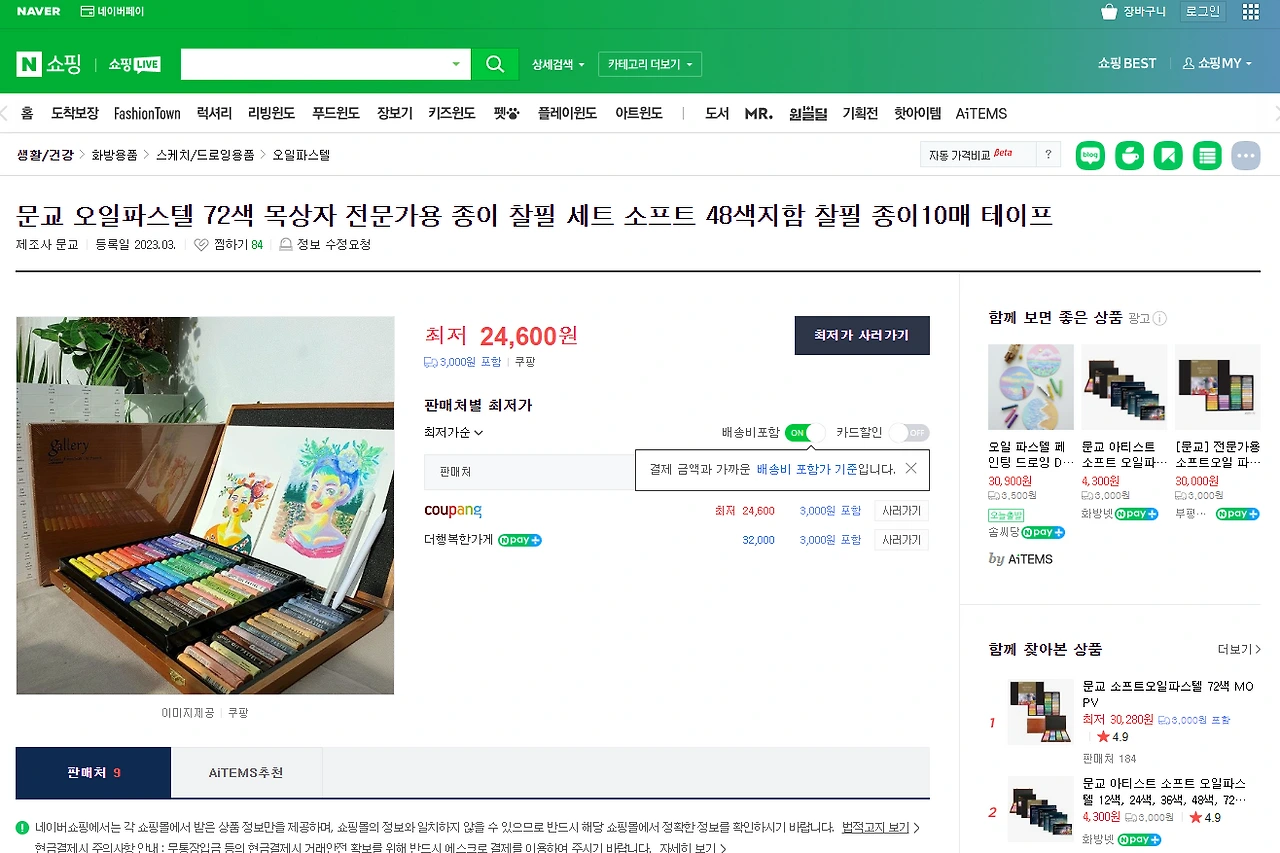The height and width of the screenshot is (853, 1280).
Task: Open 스케치/드로잉용품 breadcrumb
Action: 205,155
